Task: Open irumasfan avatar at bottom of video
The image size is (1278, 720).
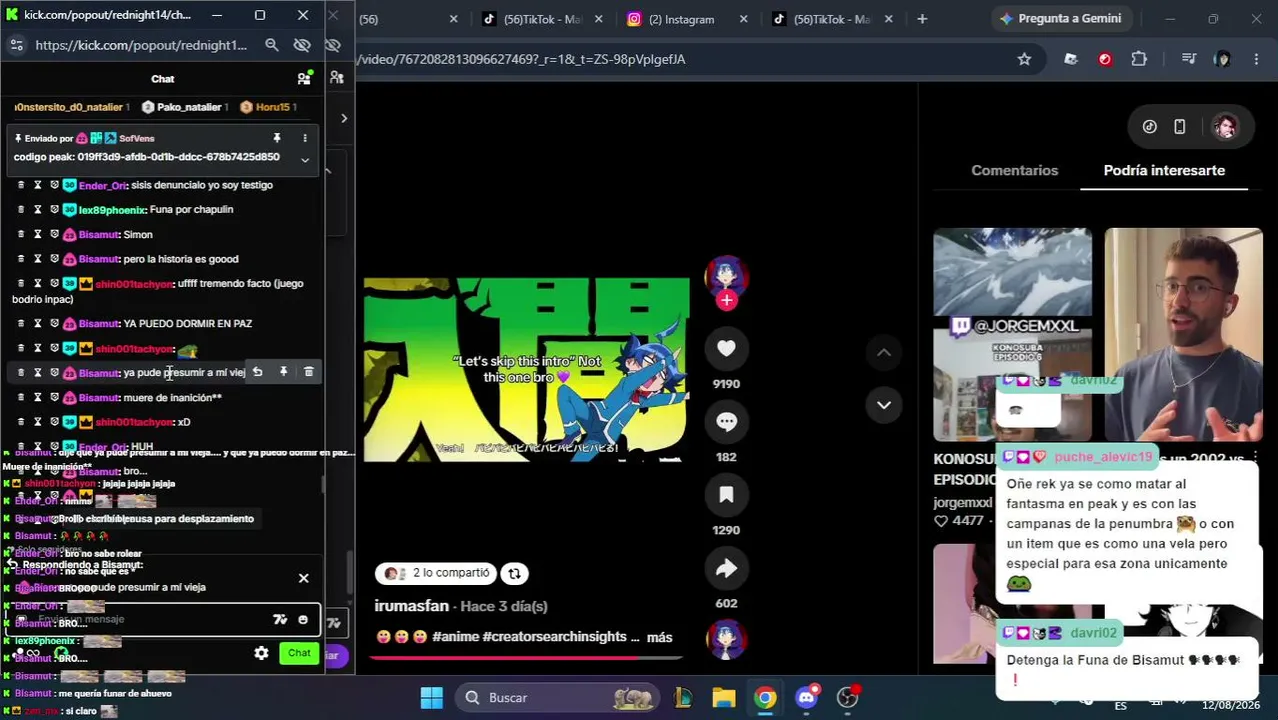Action: [726, 640]
